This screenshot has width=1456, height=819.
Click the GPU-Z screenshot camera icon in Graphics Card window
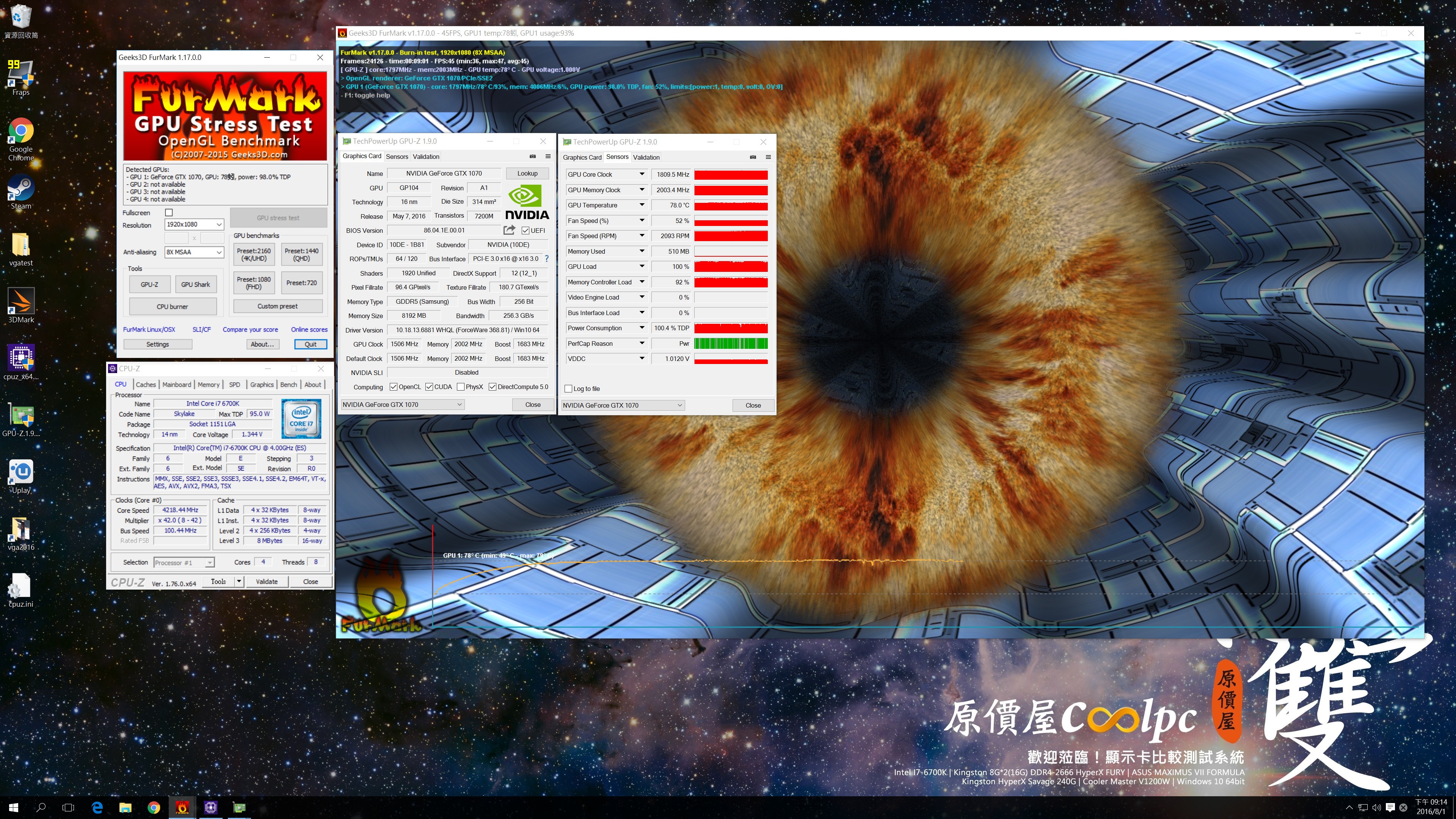pos(532,157)
